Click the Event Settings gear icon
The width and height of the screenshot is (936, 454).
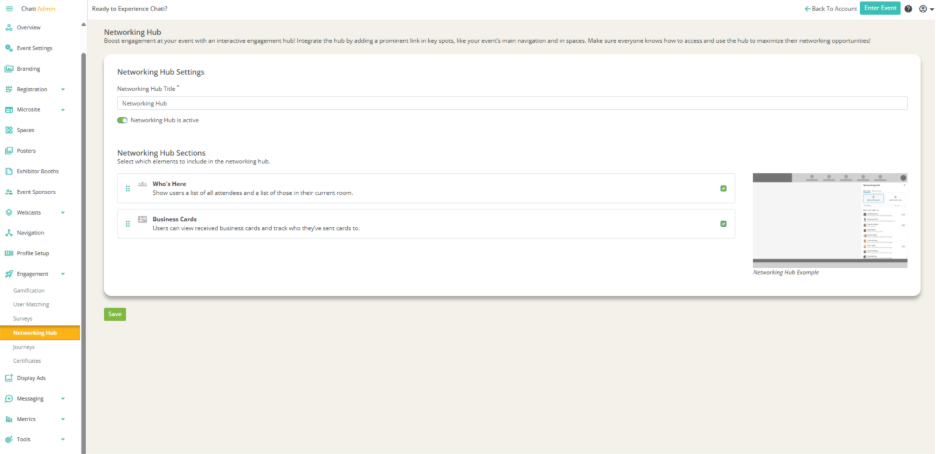tap(8, 48)
